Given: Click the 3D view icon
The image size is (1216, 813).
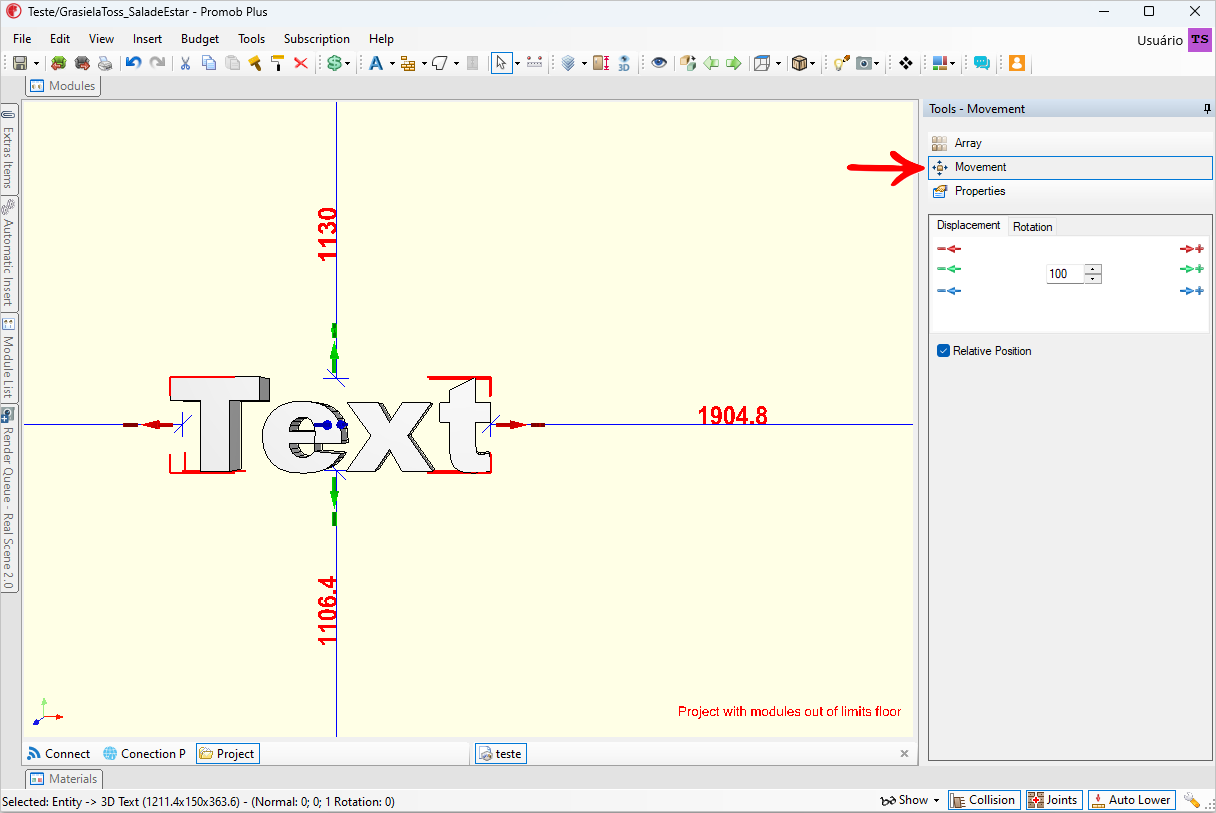Looking at the screenshot, I should (624, 63).
